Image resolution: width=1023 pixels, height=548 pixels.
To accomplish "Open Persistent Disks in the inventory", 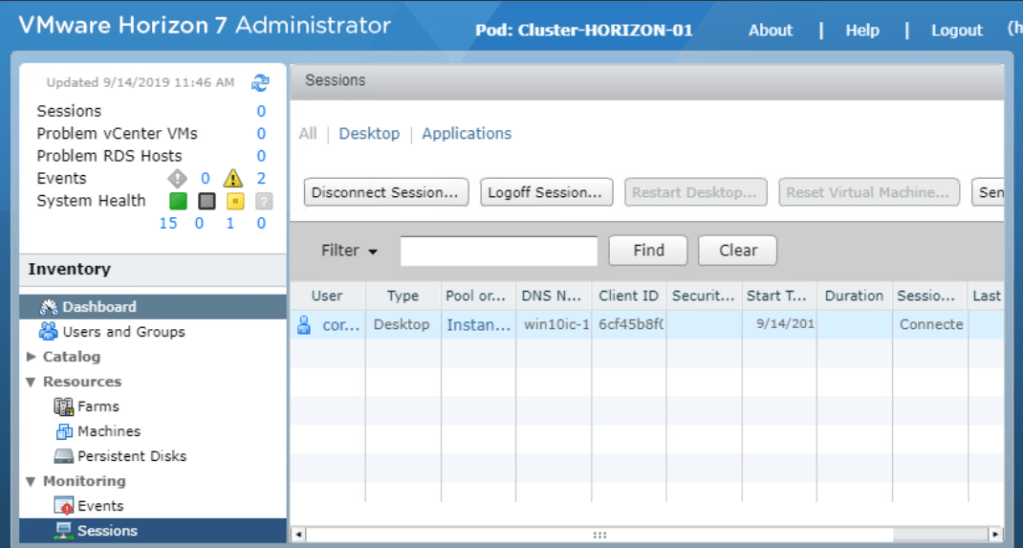I will [131, 457].
